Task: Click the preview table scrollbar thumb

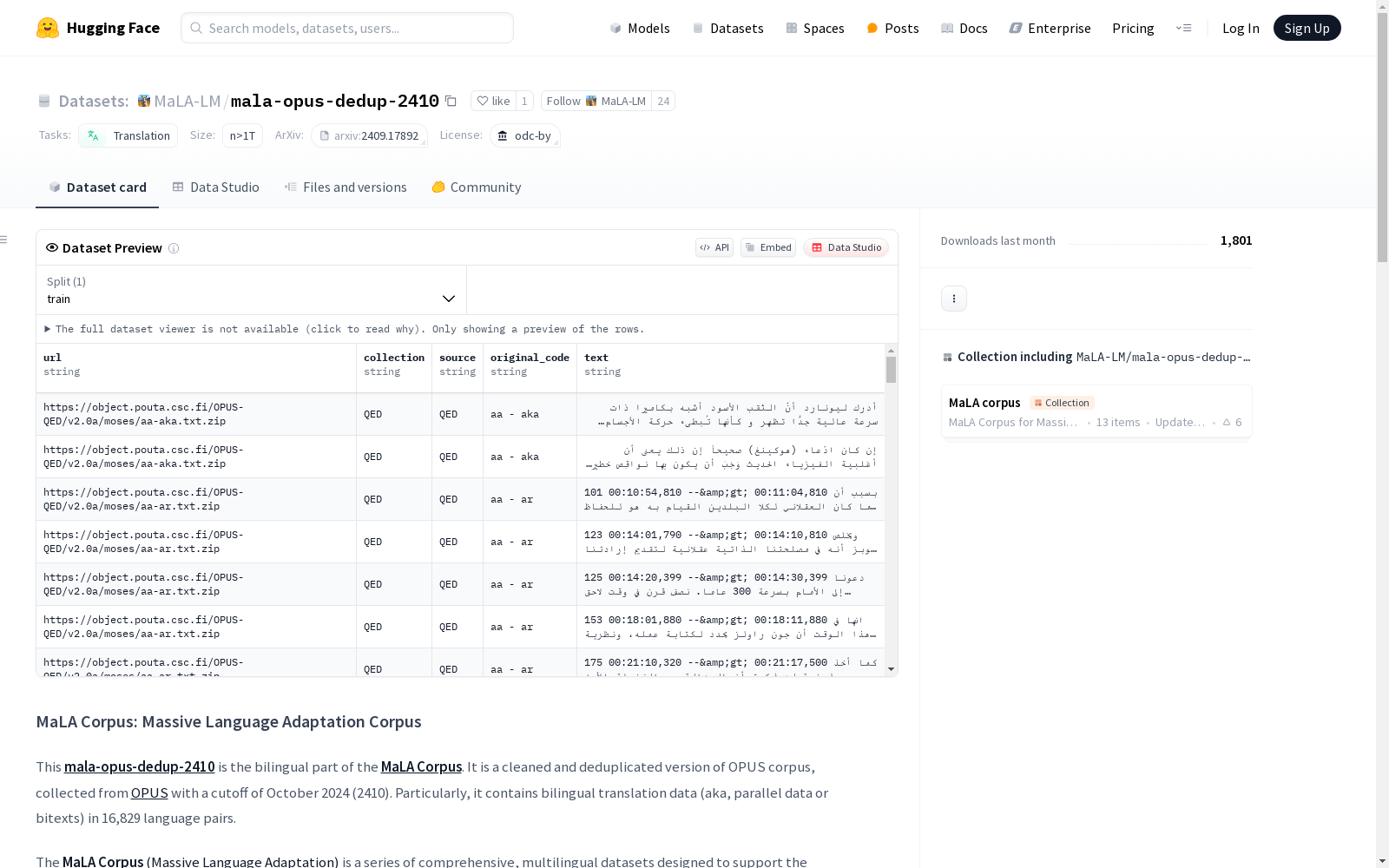Action: (891, 370)
